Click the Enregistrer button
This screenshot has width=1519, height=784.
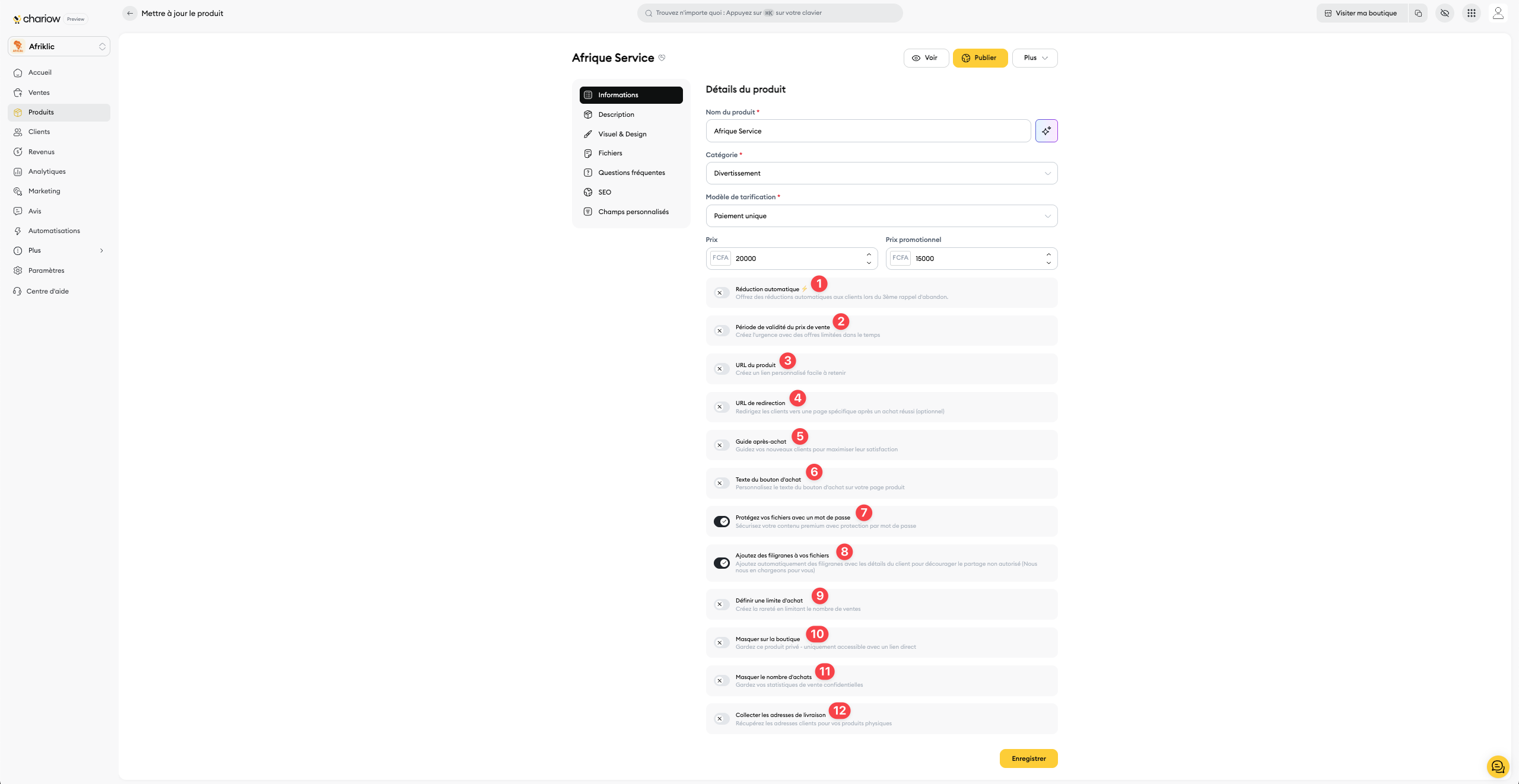click(1028, 758)
